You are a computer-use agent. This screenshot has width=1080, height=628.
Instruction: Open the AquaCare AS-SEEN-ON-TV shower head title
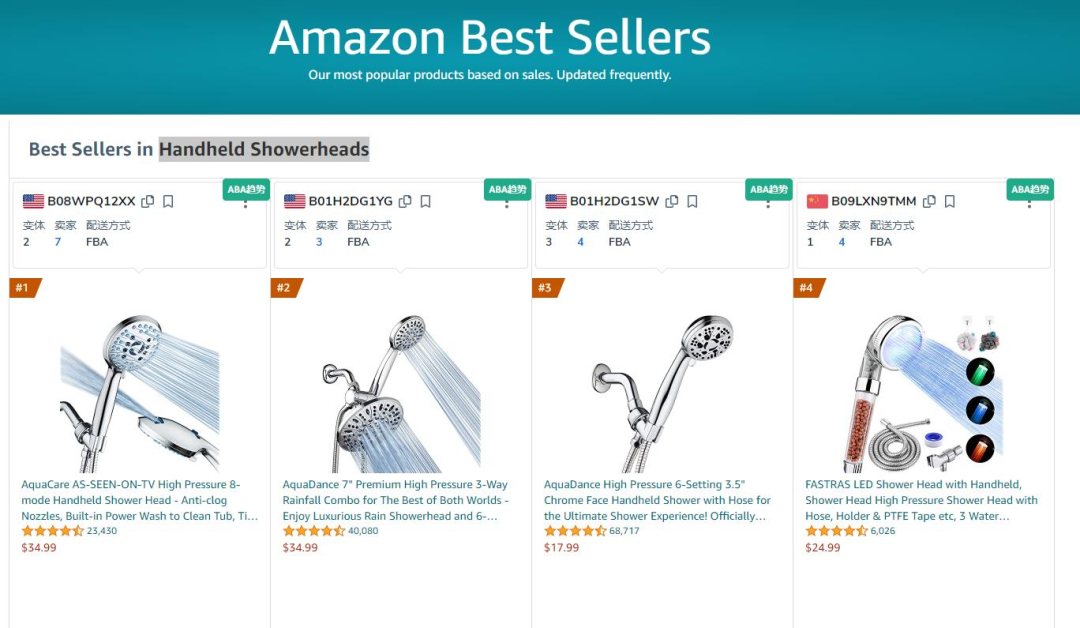click(x=140, y=500)
